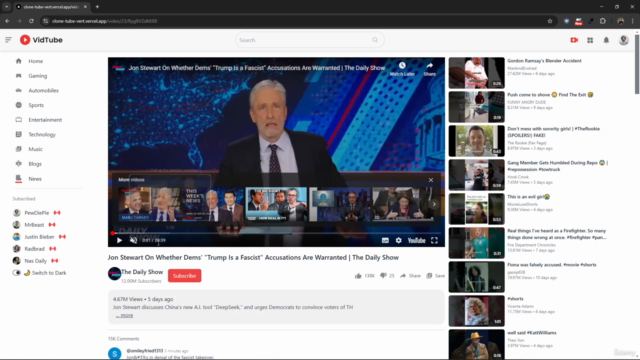Expand description with the more link
This screenshot has width=640, height=360.
(x=124, y=315)
